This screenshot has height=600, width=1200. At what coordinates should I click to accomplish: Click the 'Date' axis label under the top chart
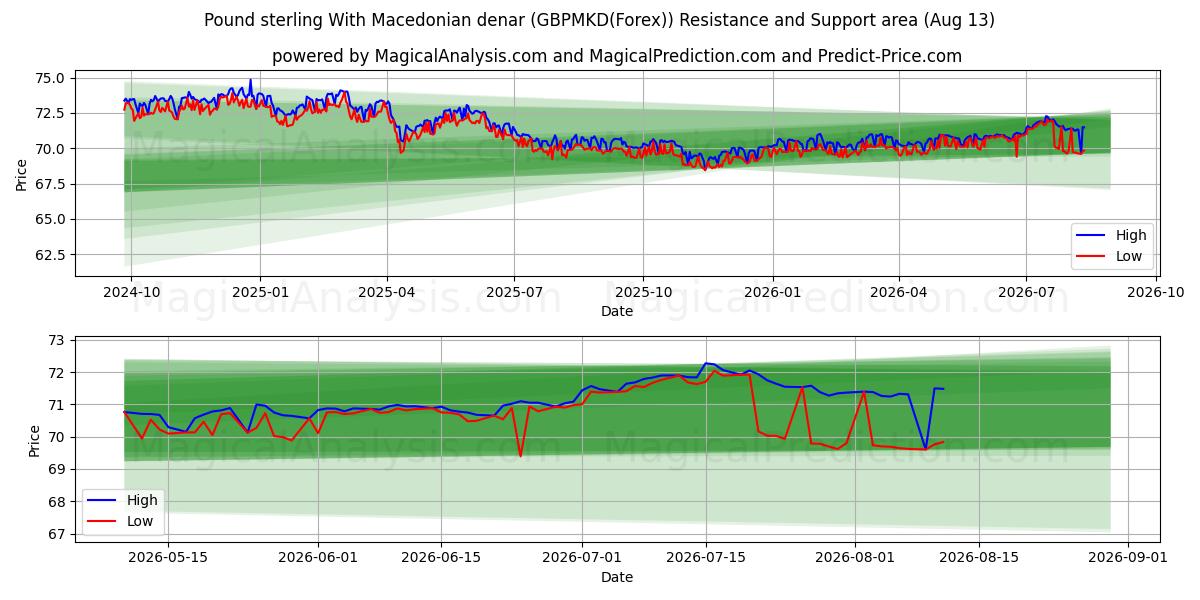pyautogui.click(x=617, y=312)
